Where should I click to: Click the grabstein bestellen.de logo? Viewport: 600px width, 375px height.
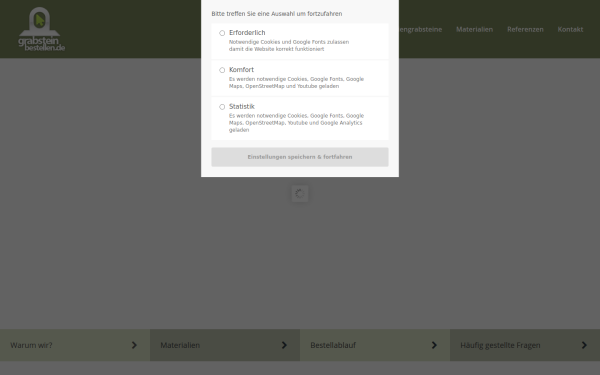41,29
